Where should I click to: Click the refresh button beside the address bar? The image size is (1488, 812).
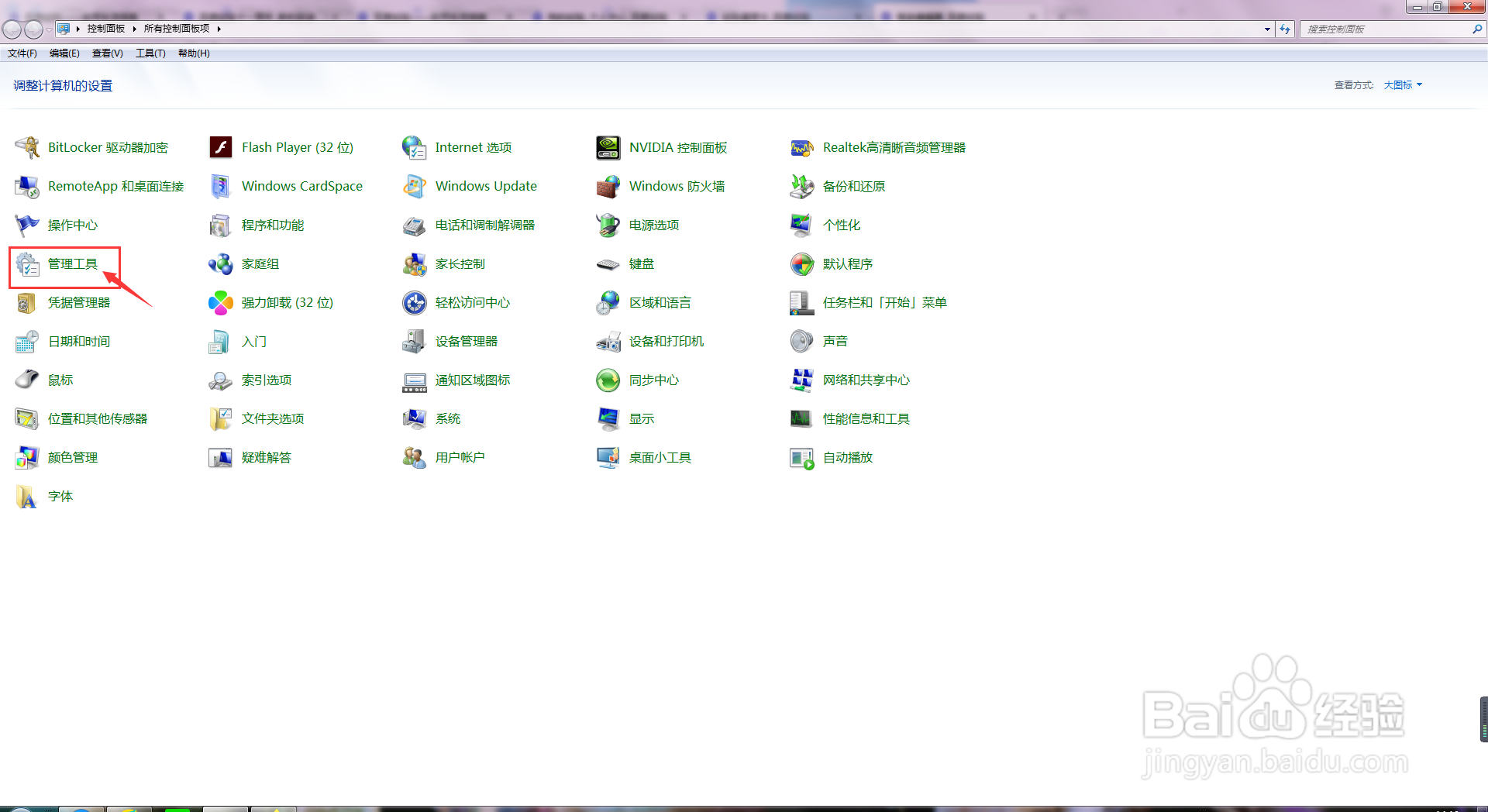click(1285, 29)
